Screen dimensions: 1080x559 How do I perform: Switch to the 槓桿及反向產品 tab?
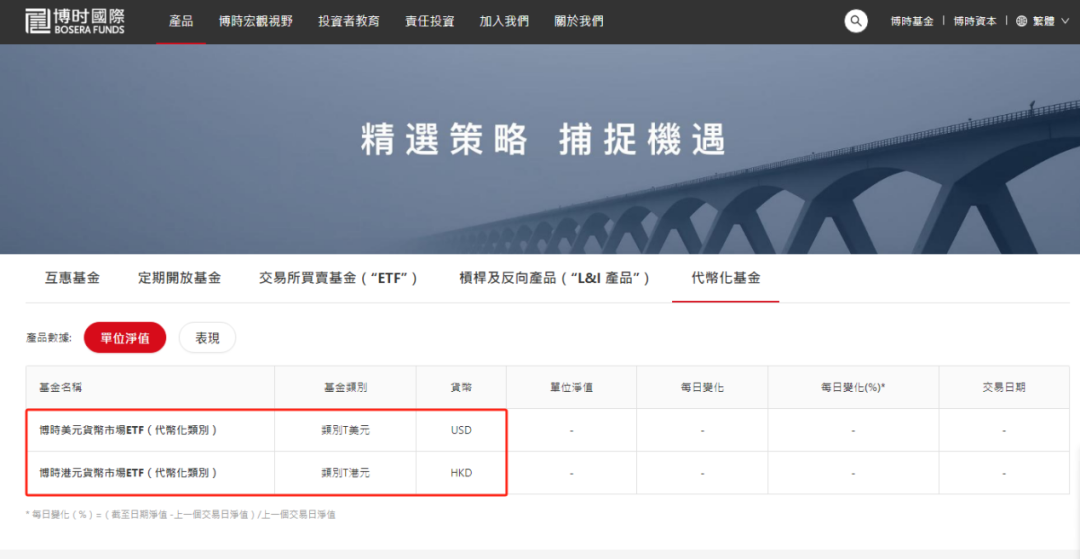(554, 278)
